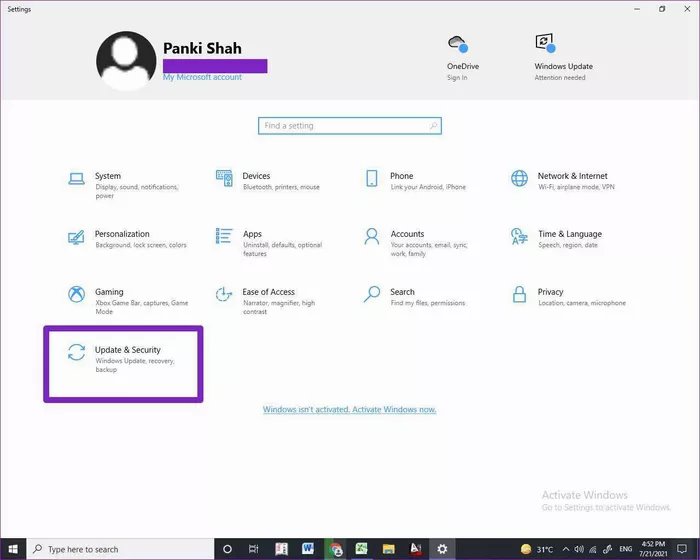Open File Explorer from the taskbar
The image size is (700, 560).
[x=388, y=549]
